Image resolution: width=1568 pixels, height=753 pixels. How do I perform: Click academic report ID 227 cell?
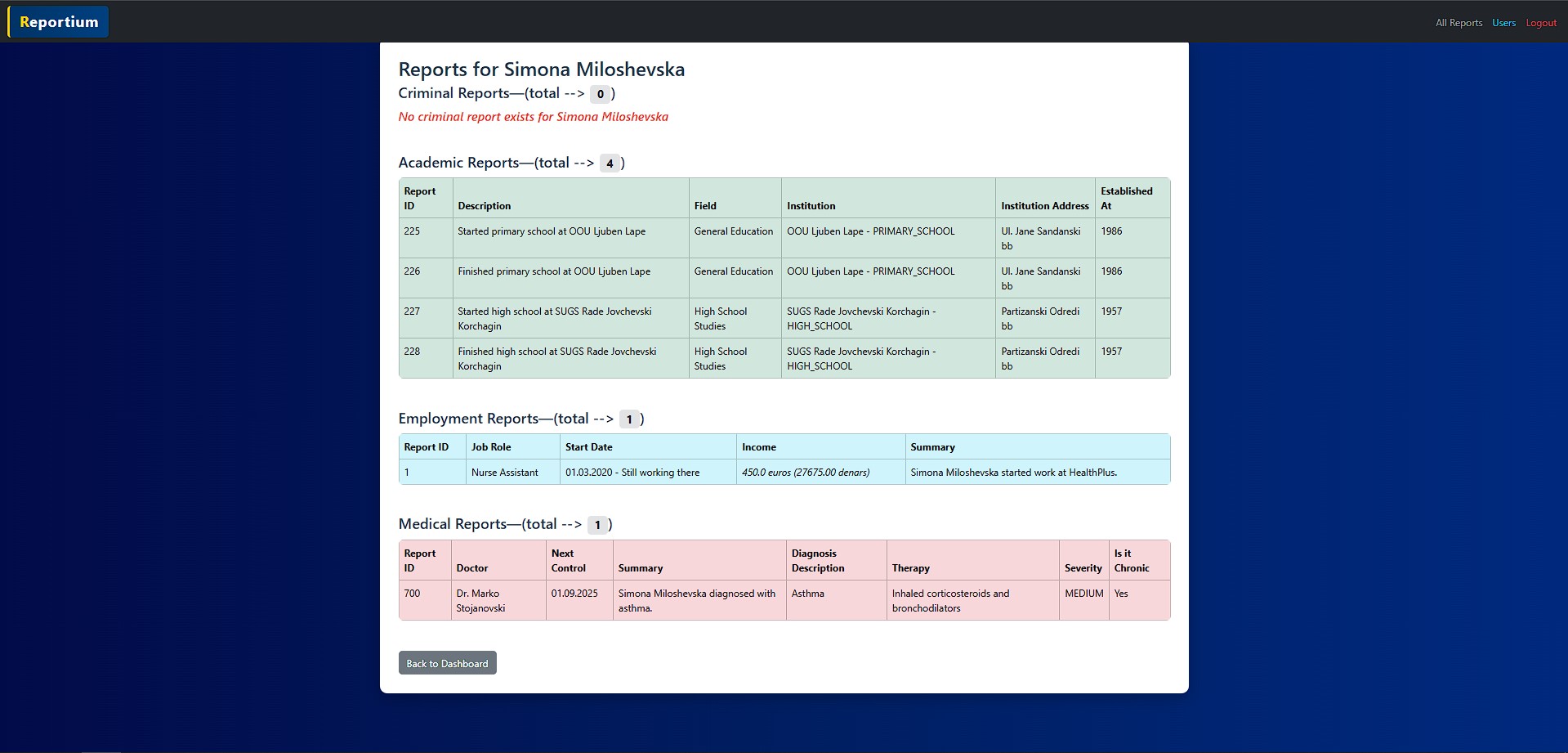426,318
